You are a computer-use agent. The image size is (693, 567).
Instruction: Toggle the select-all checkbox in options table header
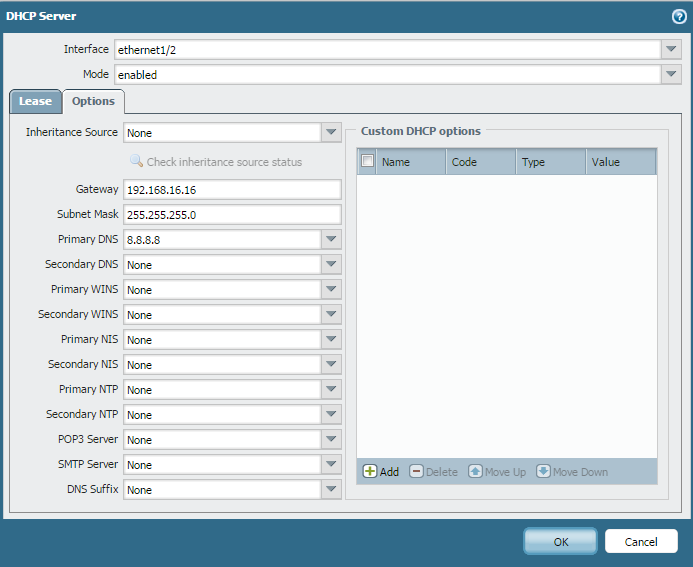368,161
